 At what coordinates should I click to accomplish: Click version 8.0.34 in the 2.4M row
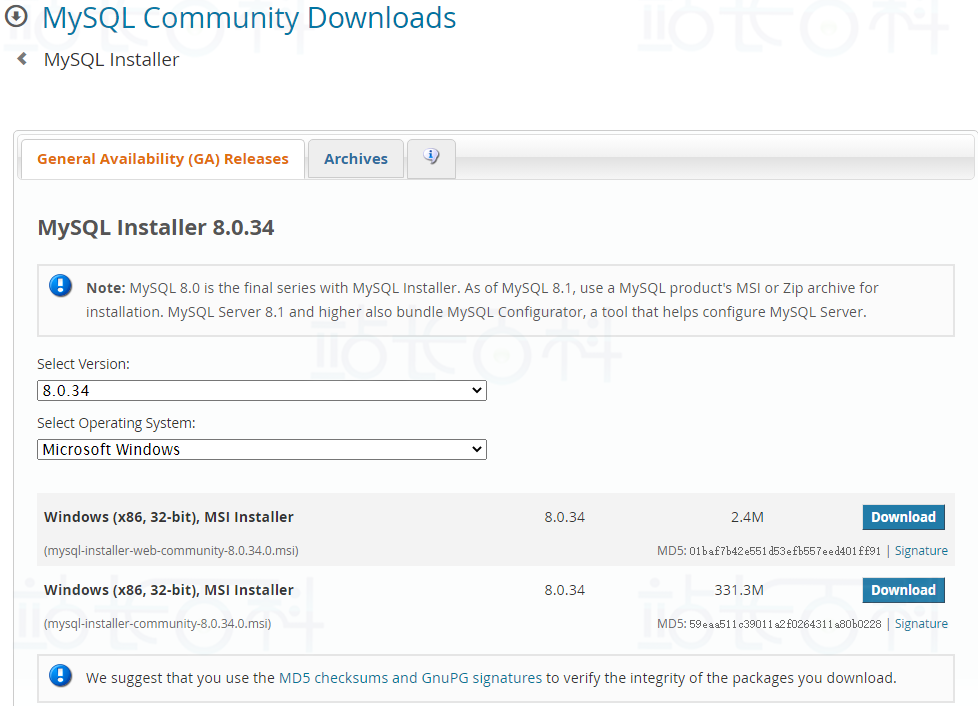pos(564,517)
